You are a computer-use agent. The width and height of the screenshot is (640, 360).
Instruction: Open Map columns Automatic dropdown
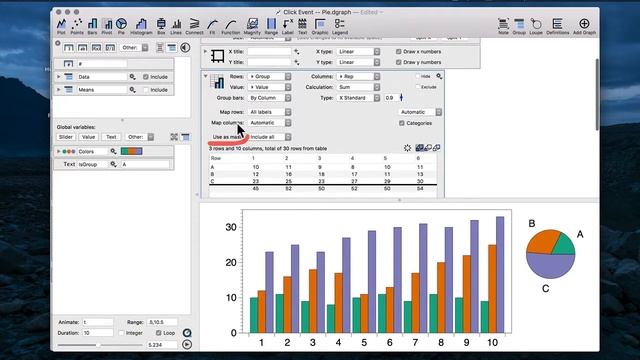pyautogui.click(x=269, y=122)
